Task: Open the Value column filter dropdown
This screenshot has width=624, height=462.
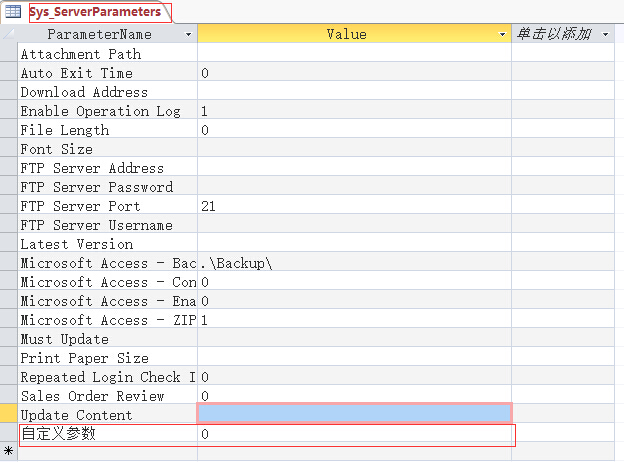Action: (x=502, y=35)
